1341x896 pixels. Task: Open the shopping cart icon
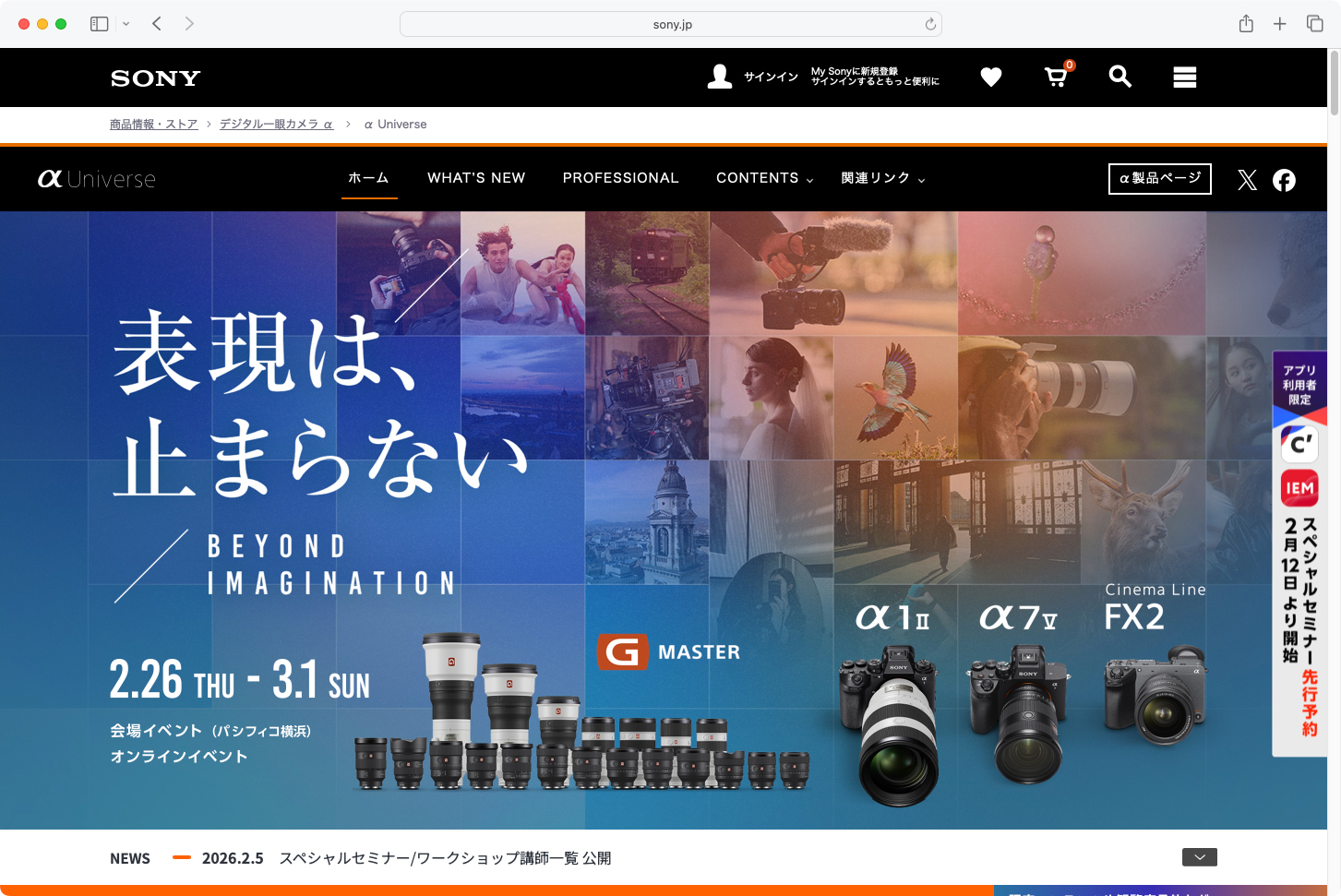pos(1055,78)
